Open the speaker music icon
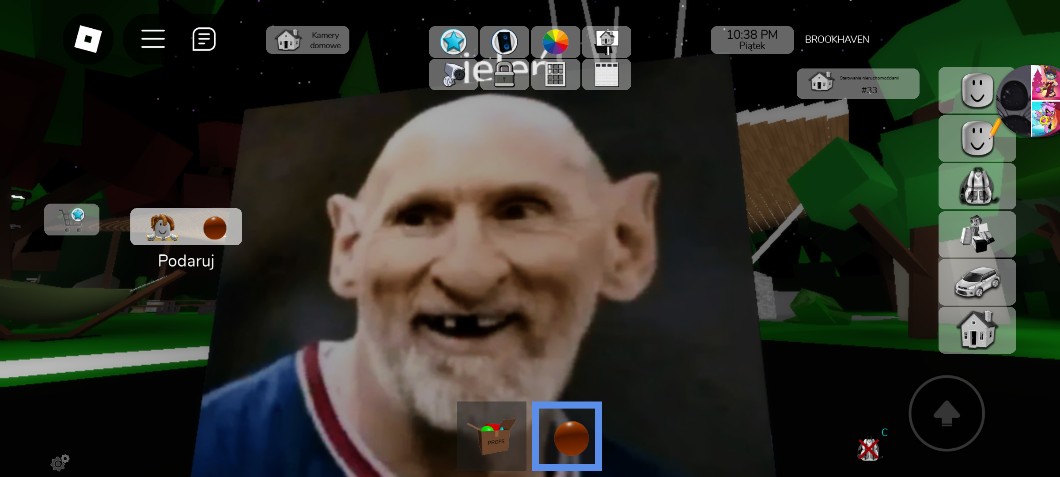Screen dimensions: 1060x477 [504, 42]
